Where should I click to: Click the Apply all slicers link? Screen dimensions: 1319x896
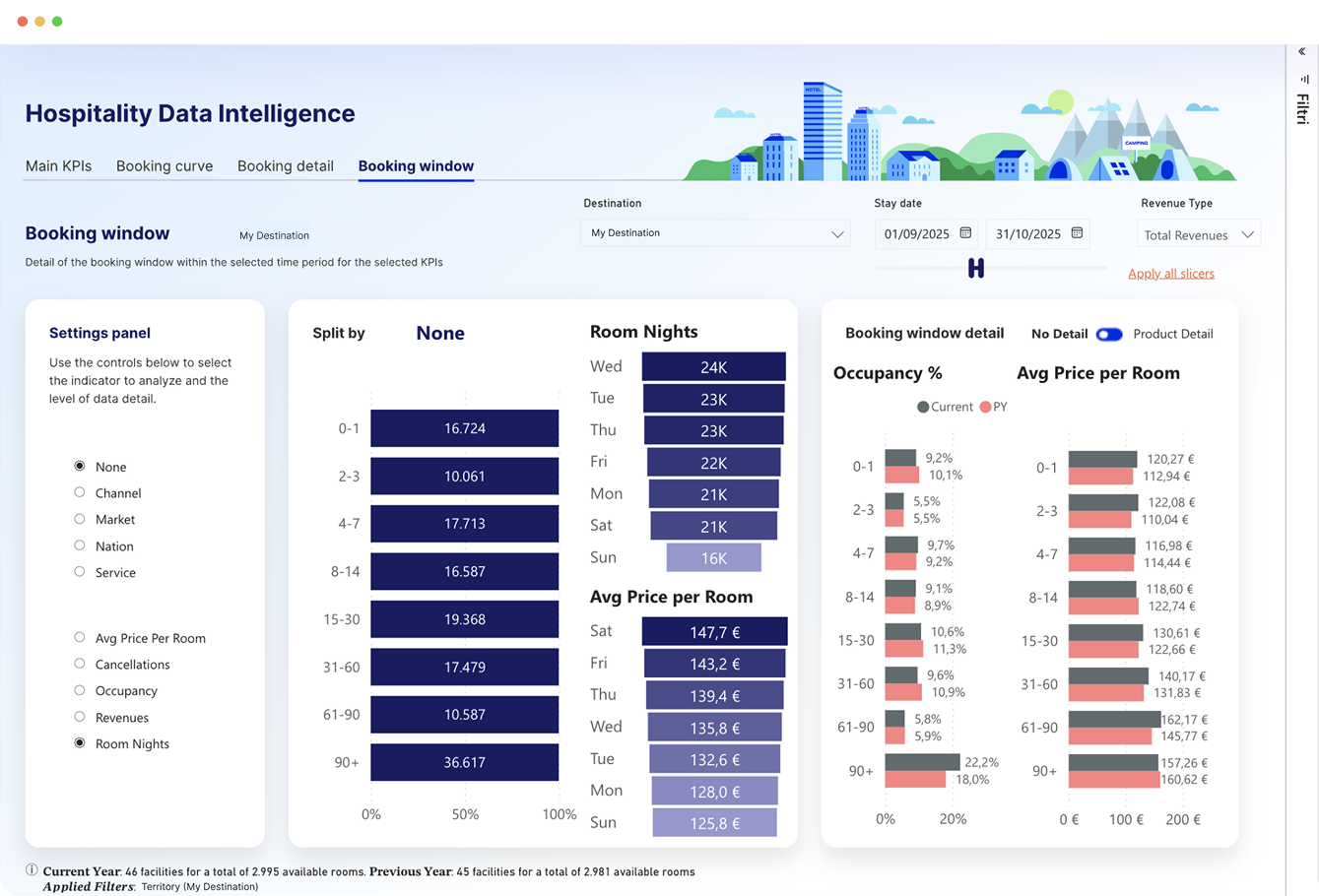(1170, 274)
